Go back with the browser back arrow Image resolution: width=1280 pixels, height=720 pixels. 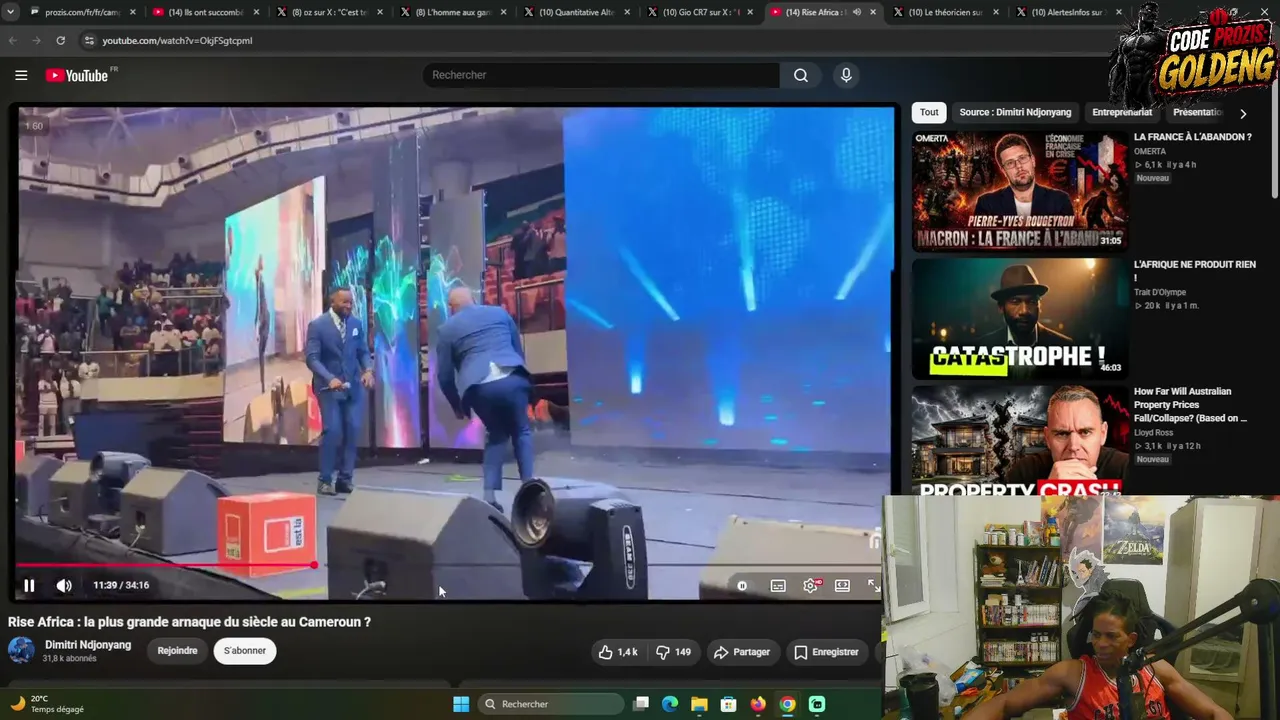13,41
